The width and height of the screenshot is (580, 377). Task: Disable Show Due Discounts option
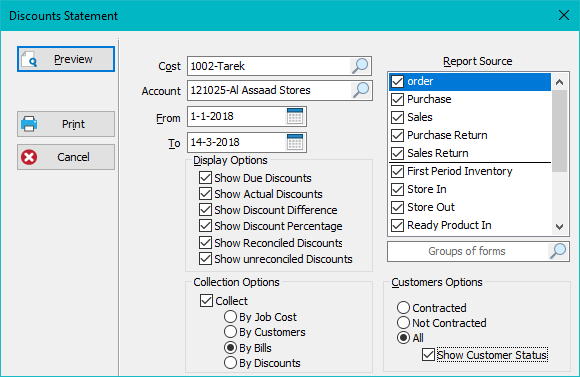click(205, 178)
